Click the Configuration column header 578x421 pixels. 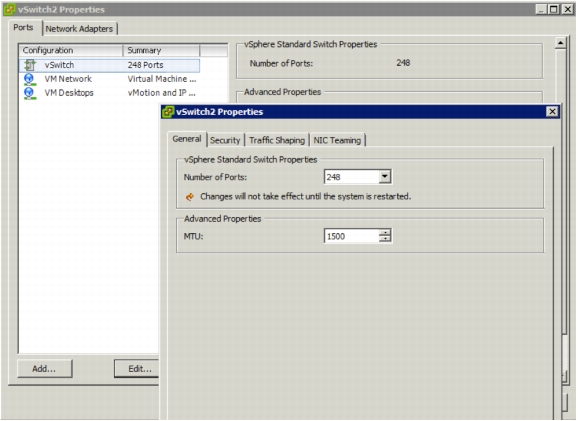pyautogui.click(x=71, y=50)
